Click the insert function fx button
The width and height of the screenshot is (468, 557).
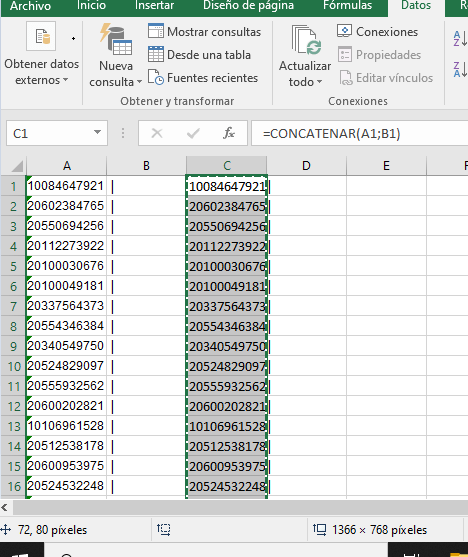pyautogui.click(x=228, y=133)
